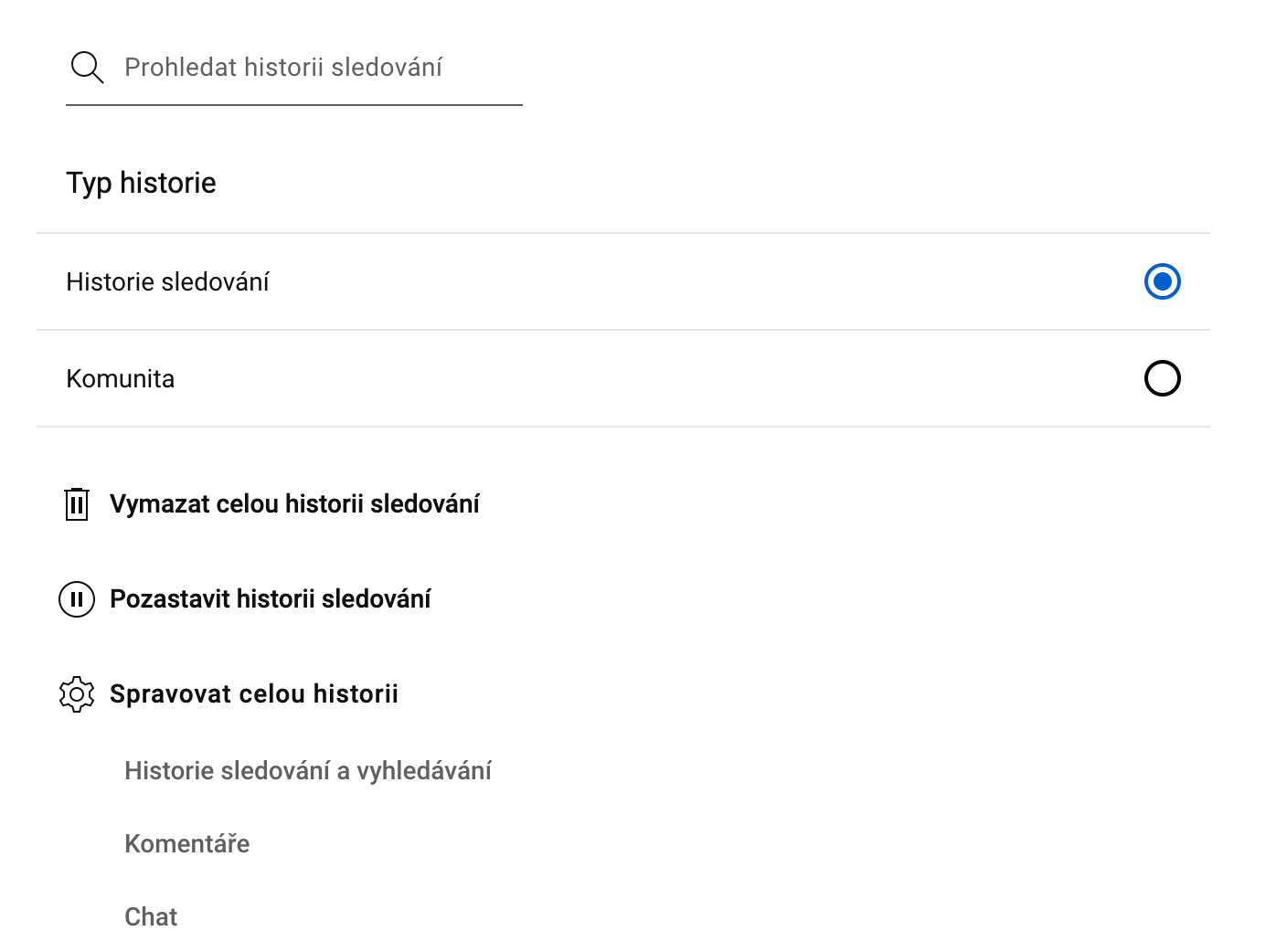This screenshot has width=1287, height=952.
Task: Click the divider line below Komunita row
Action: coord(622,427)
